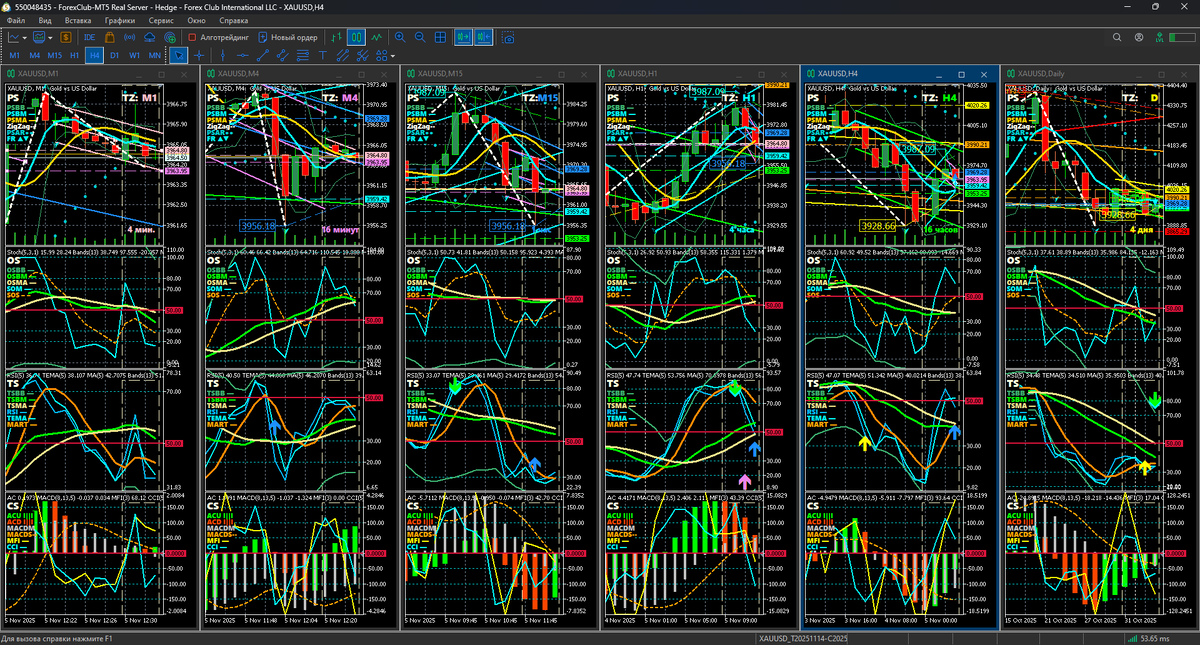Viewport: 1200px width, 645px height.
Task: Select the equidistant channel tool
Action: [343, 55]
